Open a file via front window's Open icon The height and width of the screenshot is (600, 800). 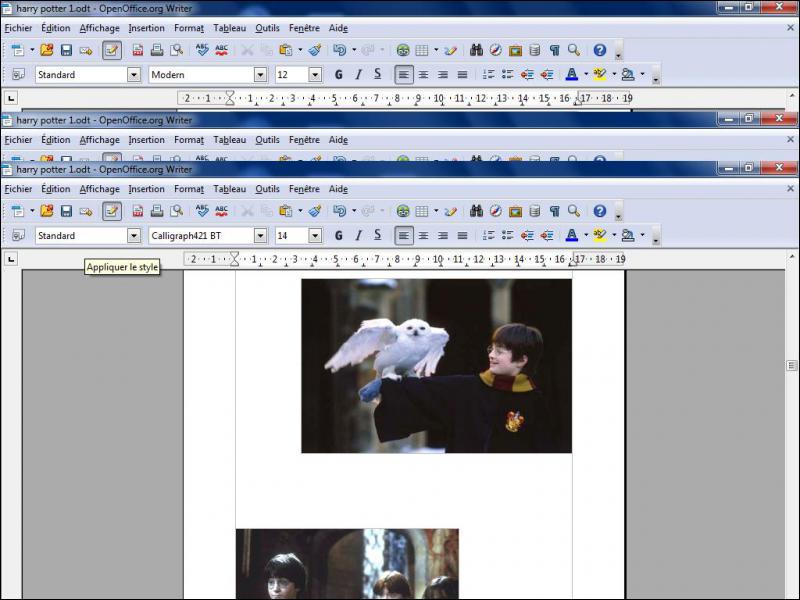tap(47, 211)
